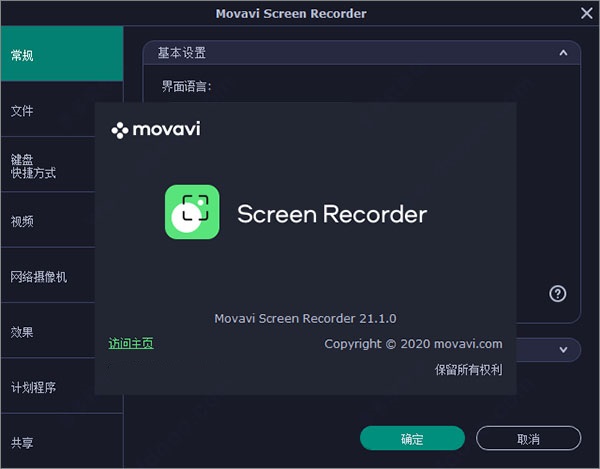Switch to the 文件 files tab

48,110
